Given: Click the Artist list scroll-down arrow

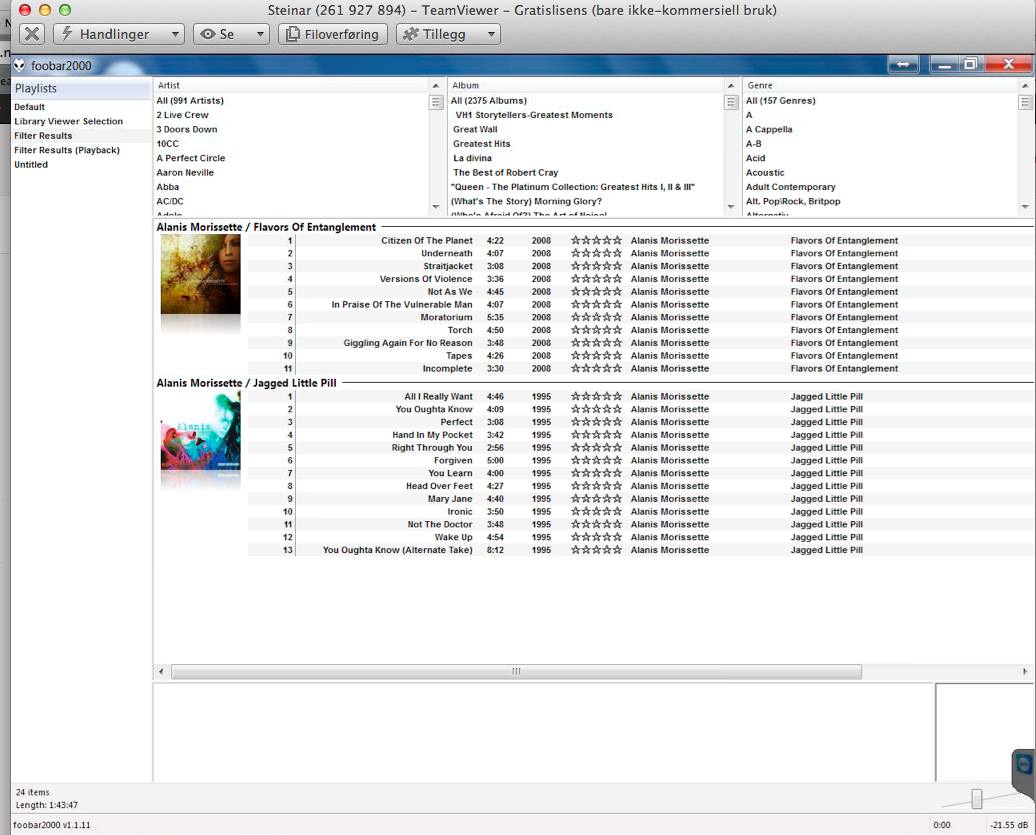Looking at the screenshot, I should [x=436, y=207].
